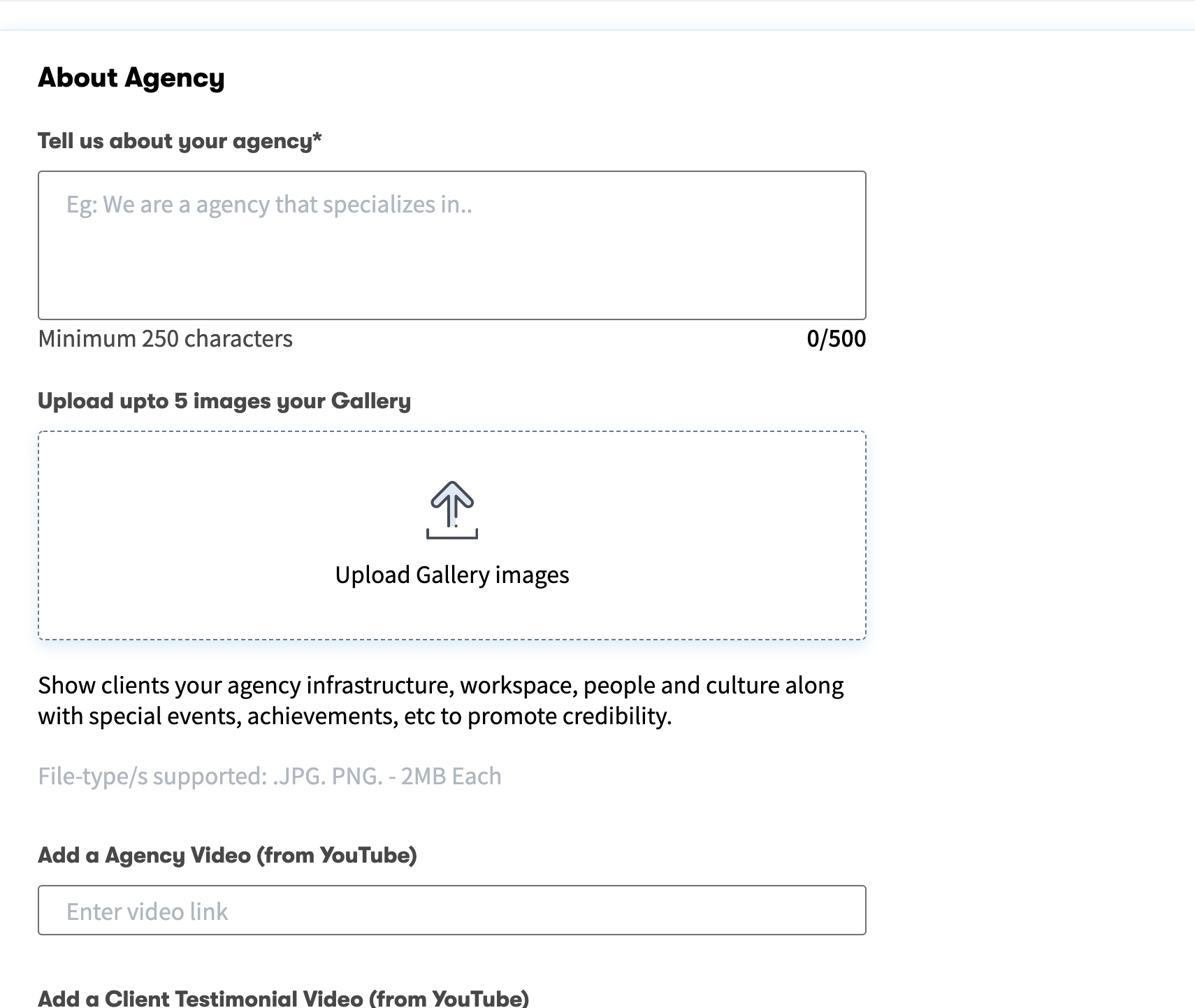Click the tray line beneath the upload arrow
Image resolution: width=1195 pixels, height=1008 pixels.
click(x=452, y=536)
